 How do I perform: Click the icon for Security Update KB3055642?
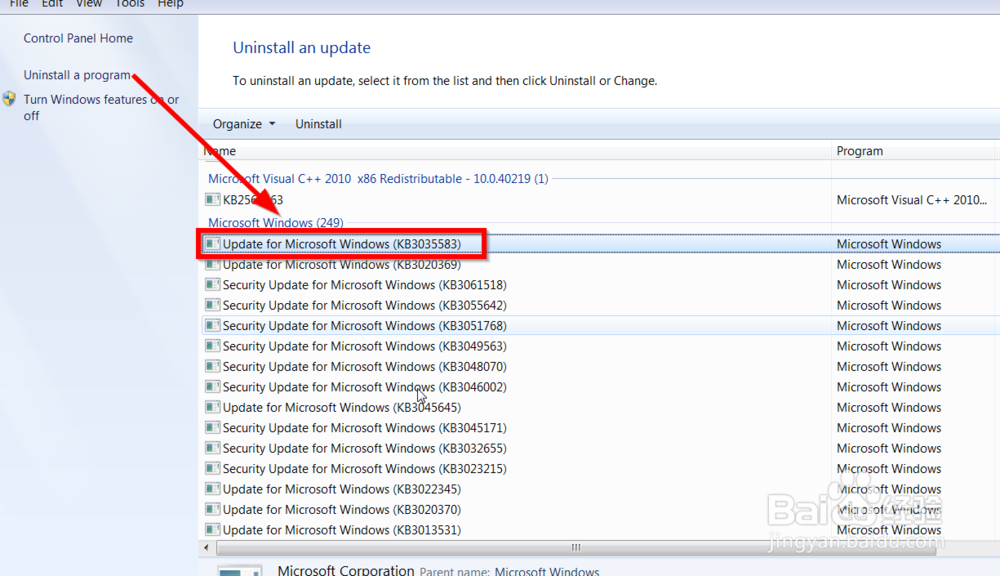tap(212, 305)
